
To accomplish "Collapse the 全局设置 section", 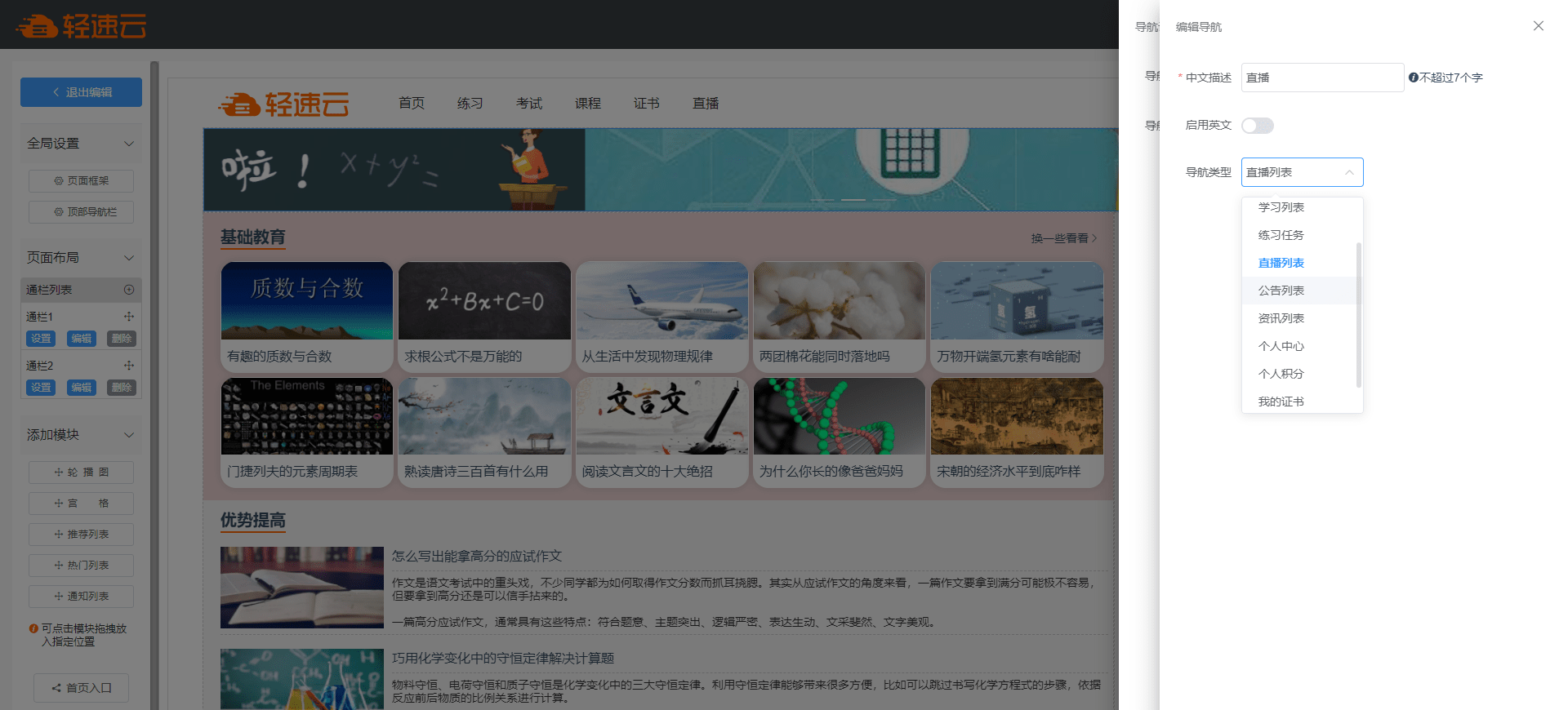I will click(x=128, y=144).
